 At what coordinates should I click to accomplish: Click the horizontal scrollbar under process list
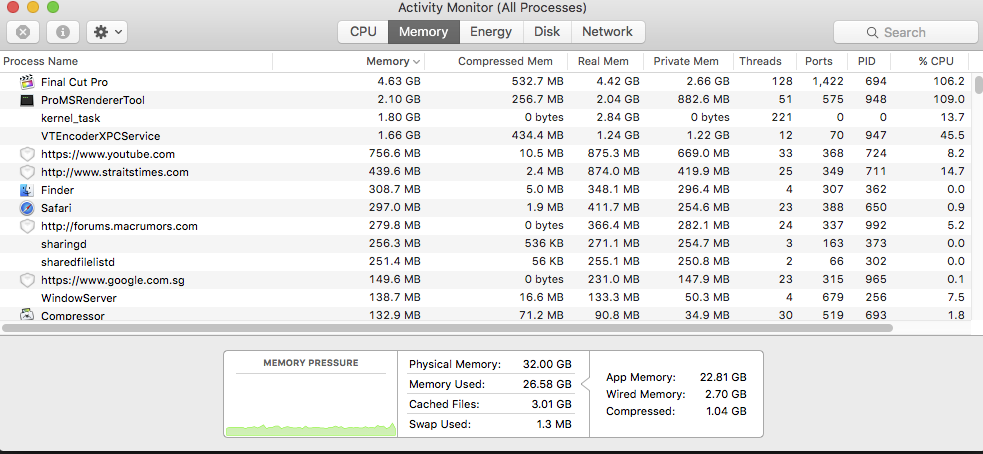[447, 327]
